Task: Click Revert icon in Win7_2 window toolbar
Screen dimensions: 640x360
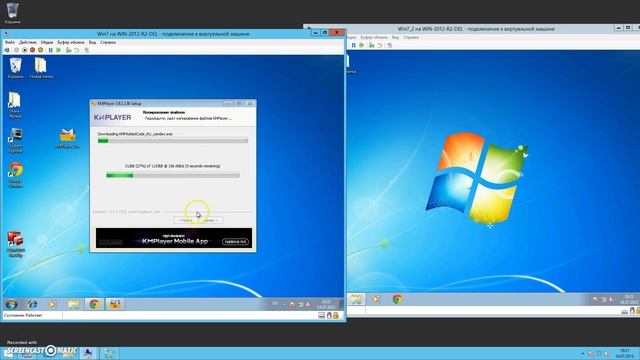Action: [380, 45]
